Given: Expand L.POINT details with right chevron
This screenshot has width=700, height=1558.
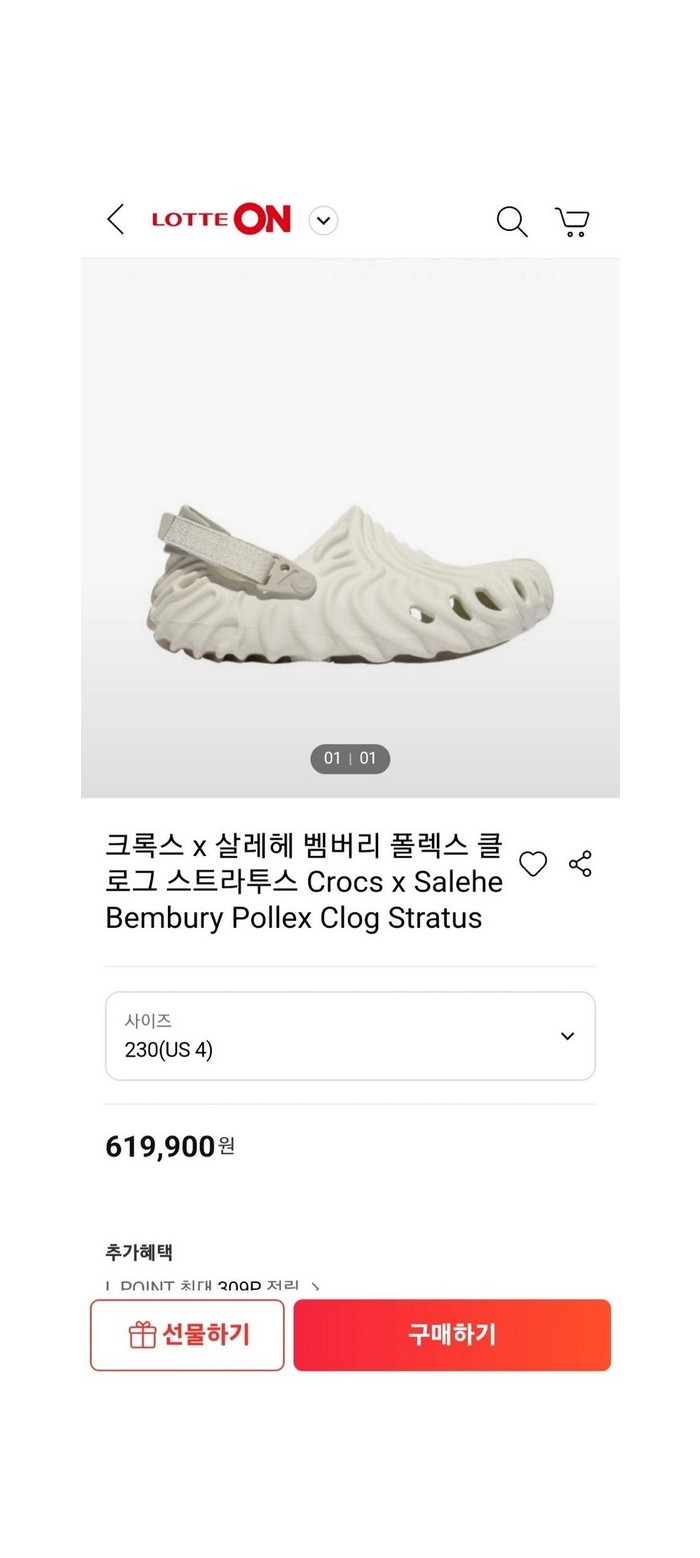Looking at the screenshot, I should [x=316, y=1287].
